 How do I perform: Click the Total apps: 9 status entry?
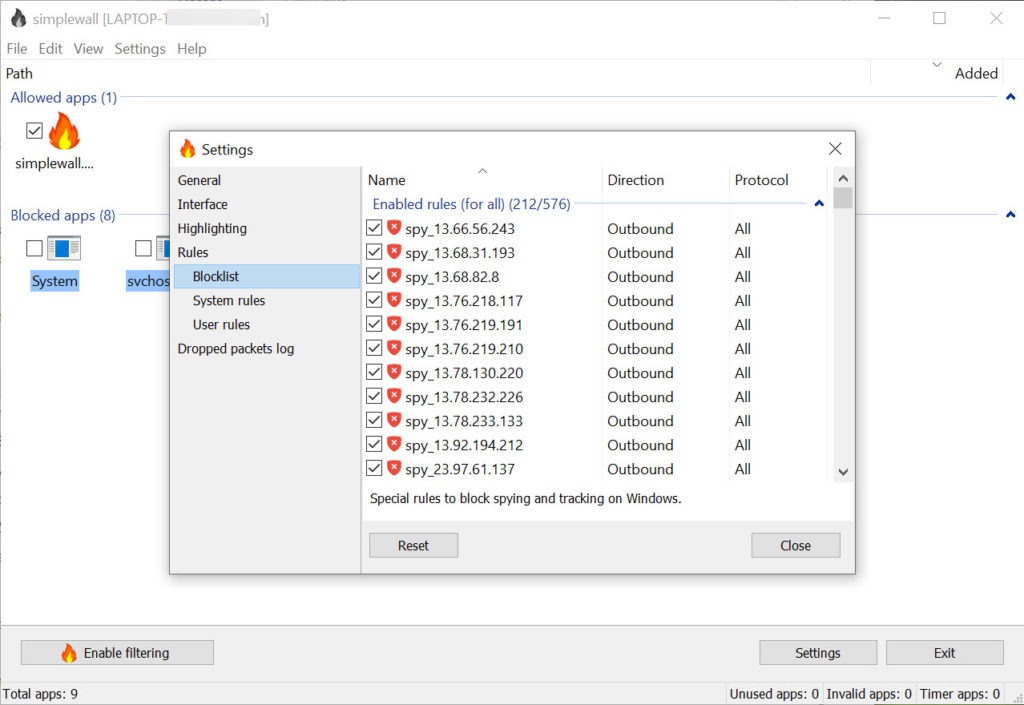[x=40, y=694]
